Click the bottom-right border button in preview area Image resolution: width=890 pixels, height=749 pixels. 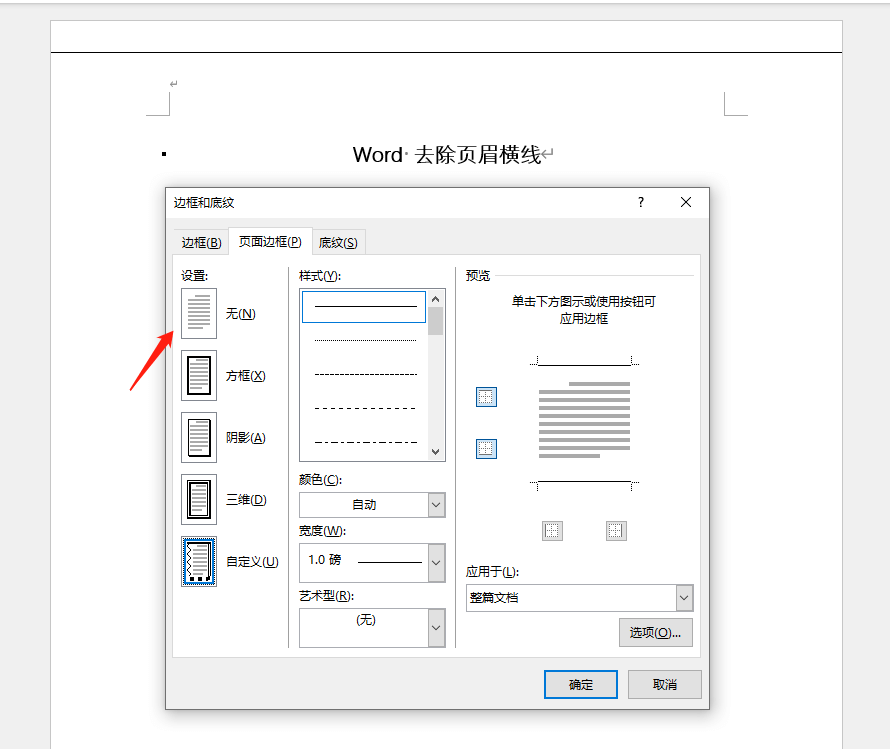[x=616, y=530]
